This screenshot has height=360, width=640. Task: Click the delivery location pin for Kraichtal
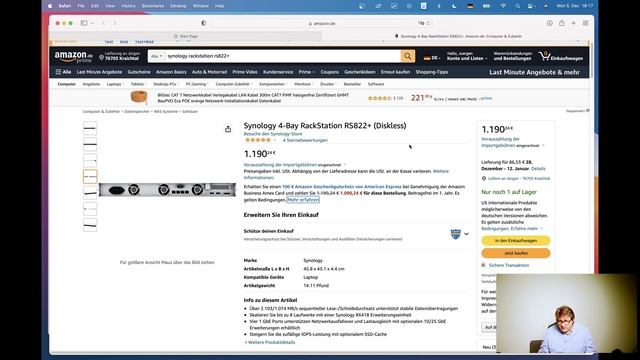click(101, 58)
